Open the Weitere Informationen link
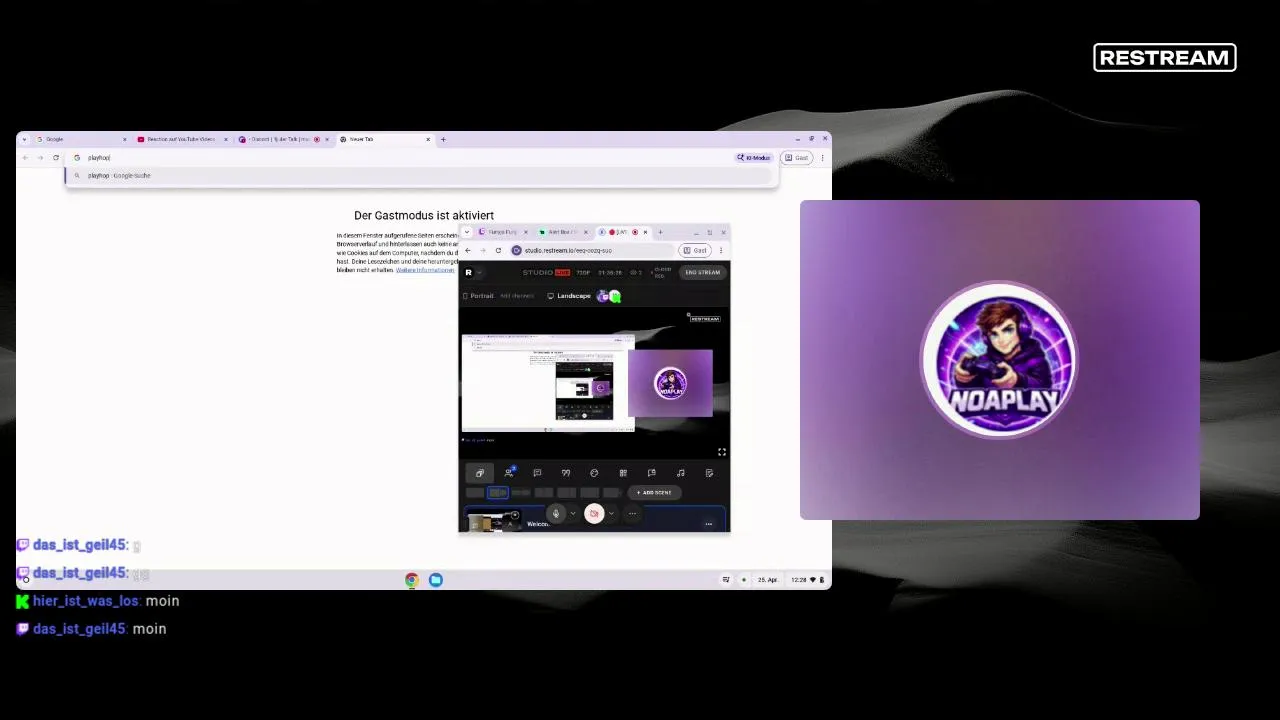The width and height of the screenshot is (1280, 720). click(x=425, y=270)
